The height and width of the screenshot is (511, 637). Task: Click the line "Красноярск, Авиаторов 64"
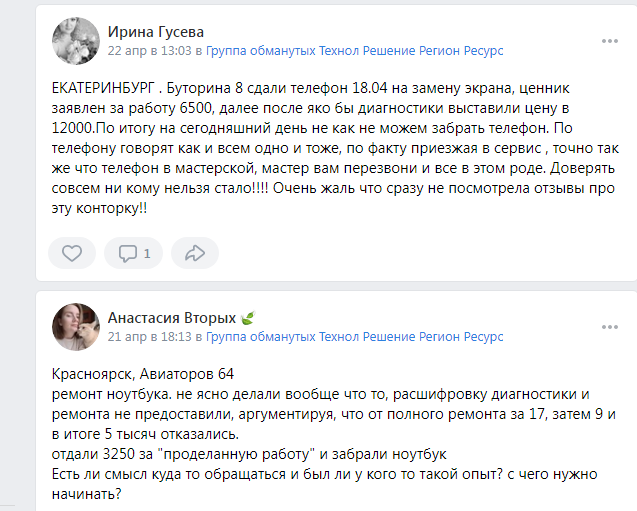142,374
